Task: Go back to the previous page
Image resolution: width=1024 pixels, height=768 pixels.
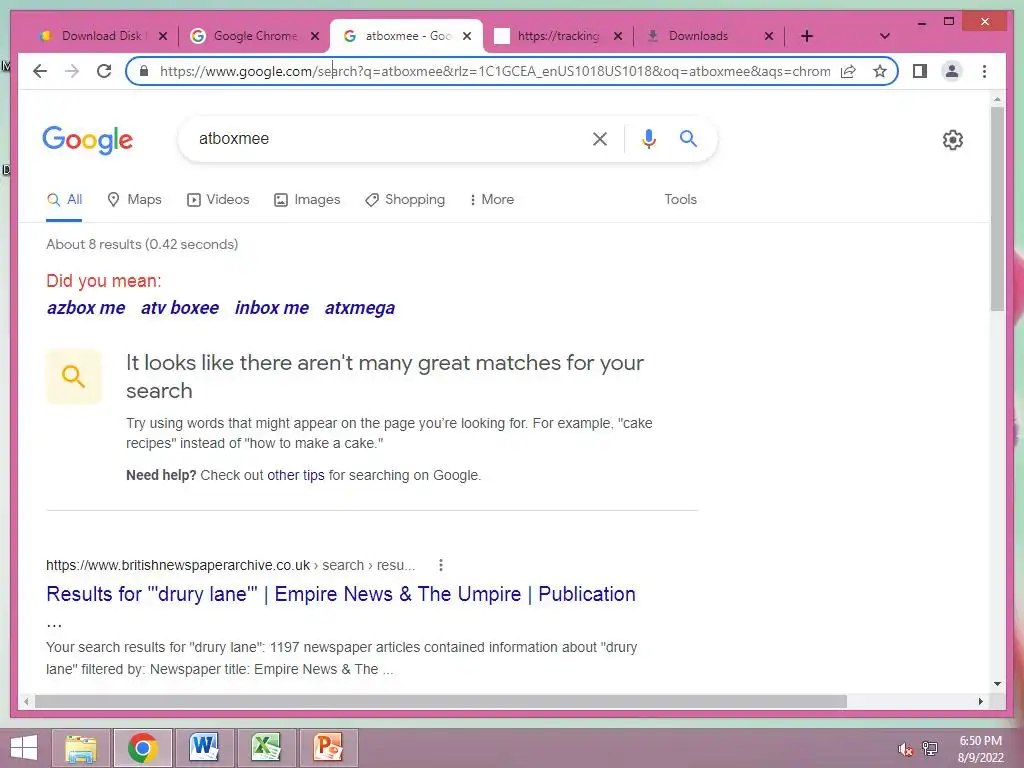Action: 40,71
